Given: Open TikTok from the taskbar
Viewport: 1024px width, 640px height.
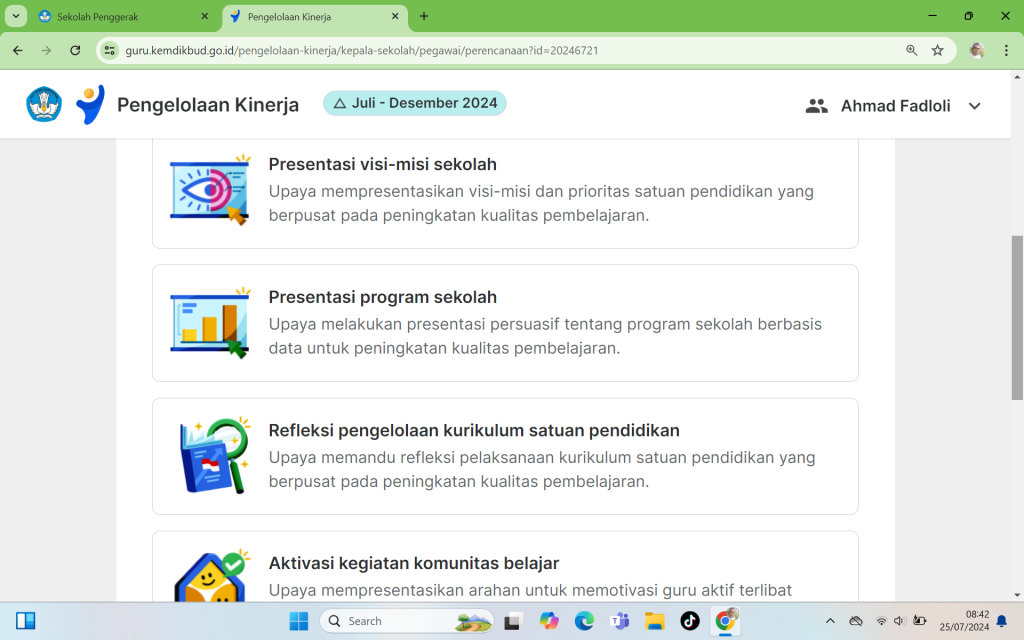Looking at the screenshot, I should point(690,621).
